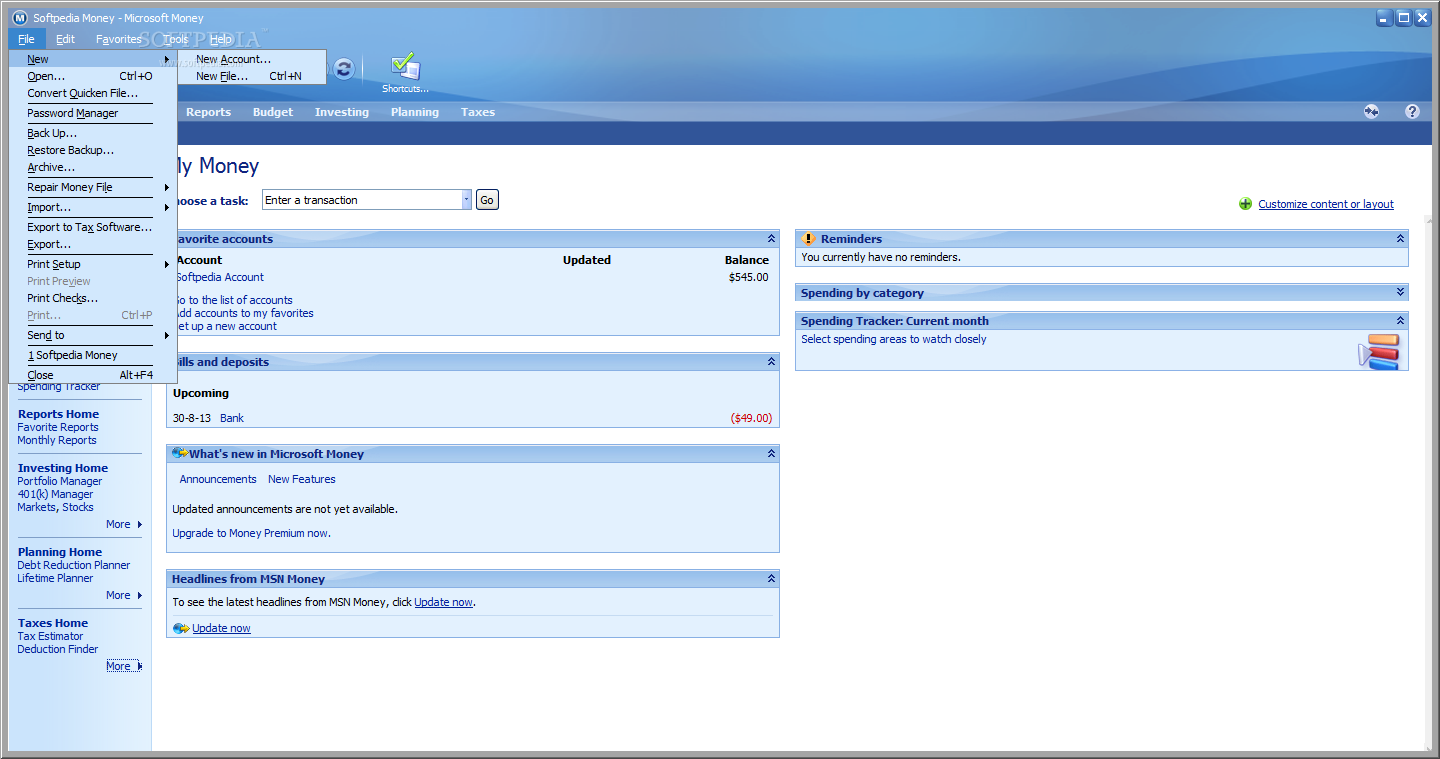1440x759 pixels.
Task: Open the Print Setup submenu
Action: click(92, 264)
